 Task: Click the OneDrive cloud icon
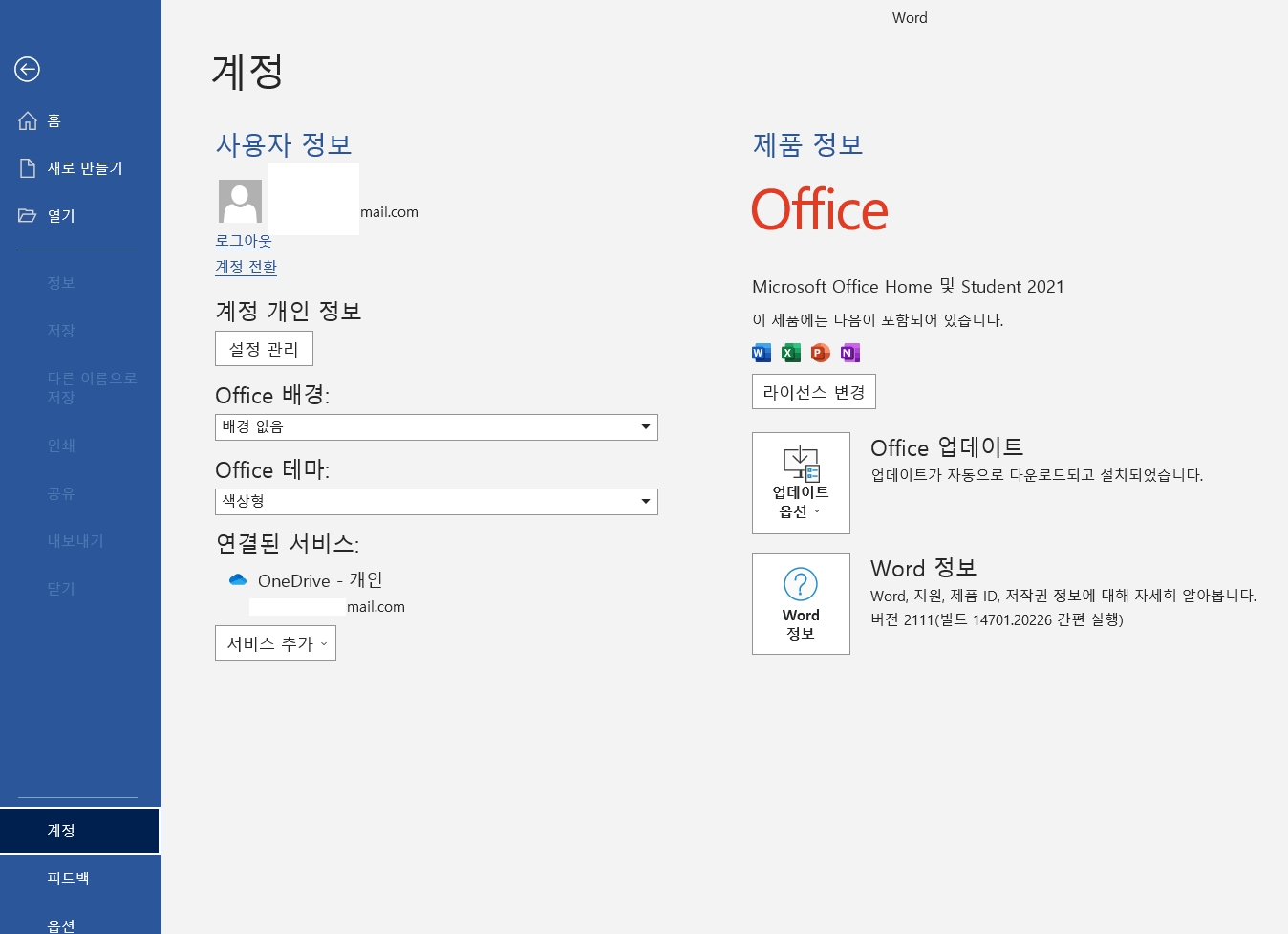coord(238,580)
